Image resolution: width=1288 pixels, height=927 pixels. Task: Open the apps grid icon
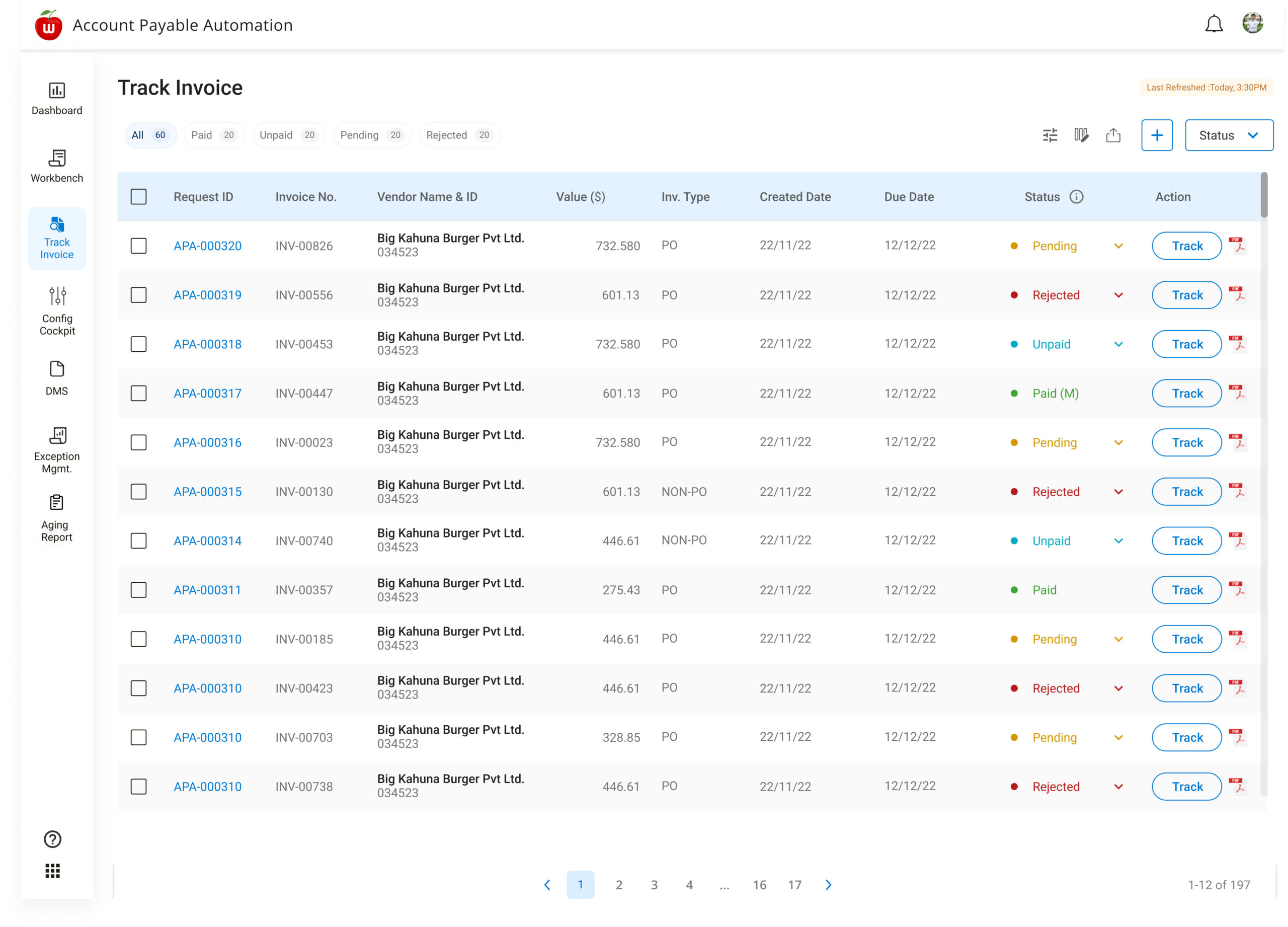coord(52,871)
